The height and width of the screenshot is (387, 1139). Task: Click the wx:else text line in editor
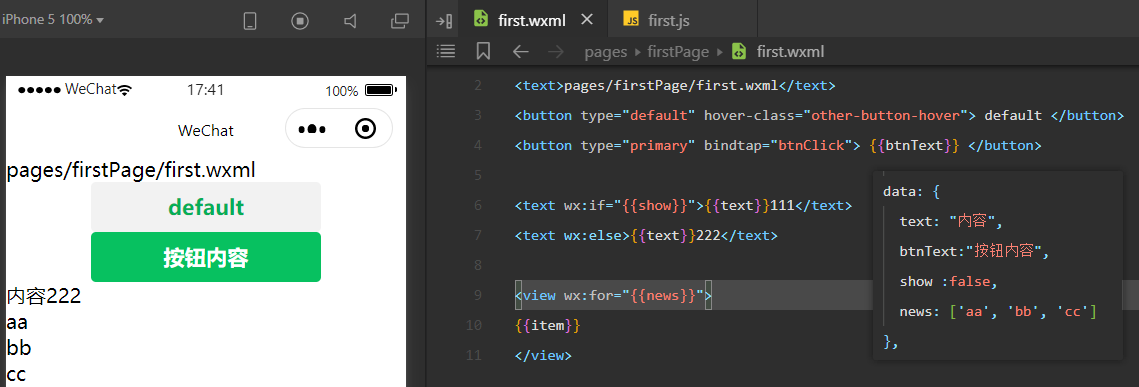tap(646, 235)
